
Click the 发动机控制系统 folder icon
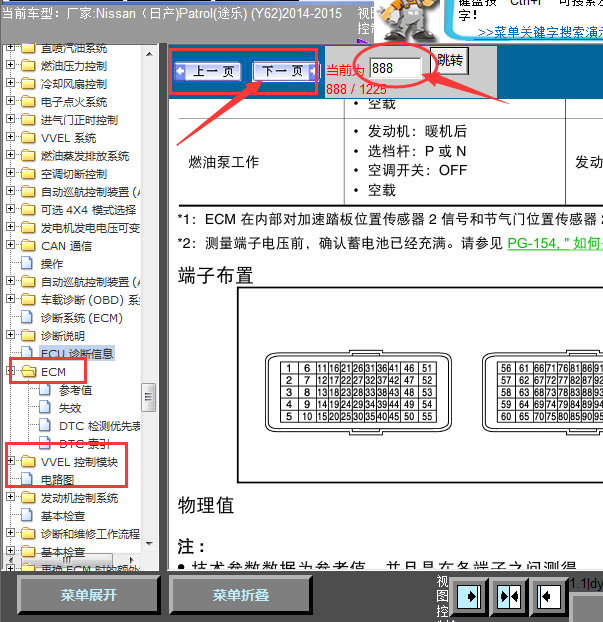tap(28, 497)
